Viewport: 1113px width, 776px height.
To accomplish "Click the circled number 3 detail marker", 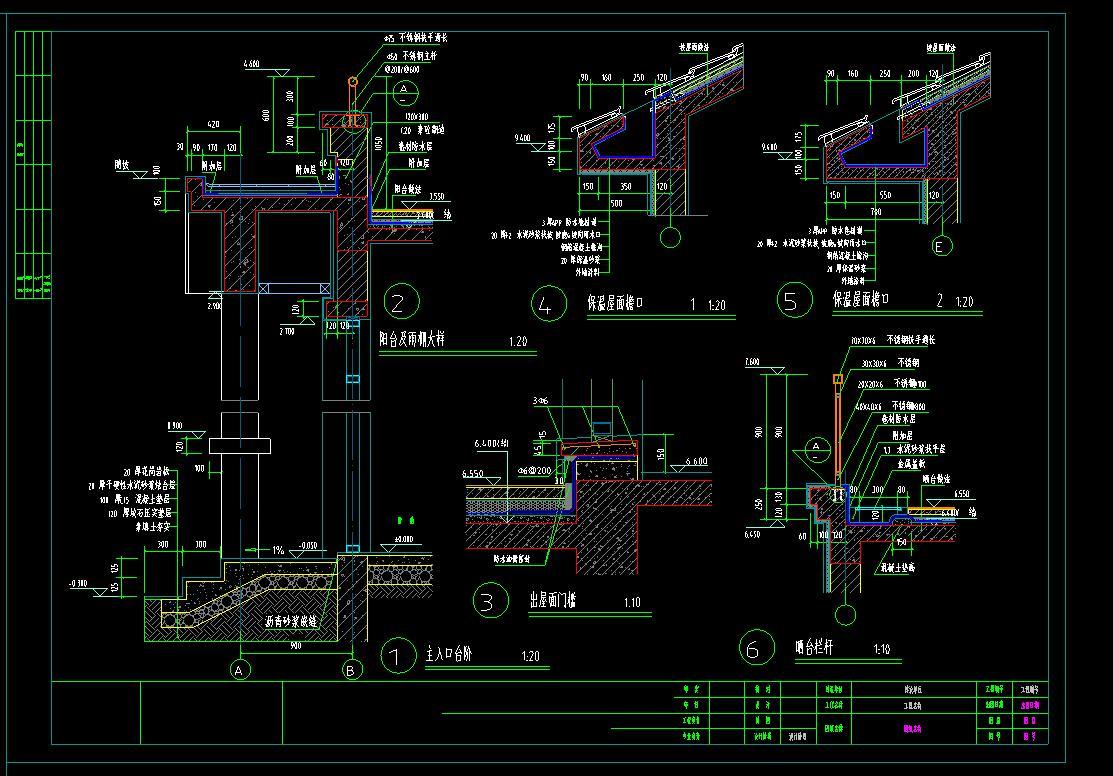I will click(491, 601).
